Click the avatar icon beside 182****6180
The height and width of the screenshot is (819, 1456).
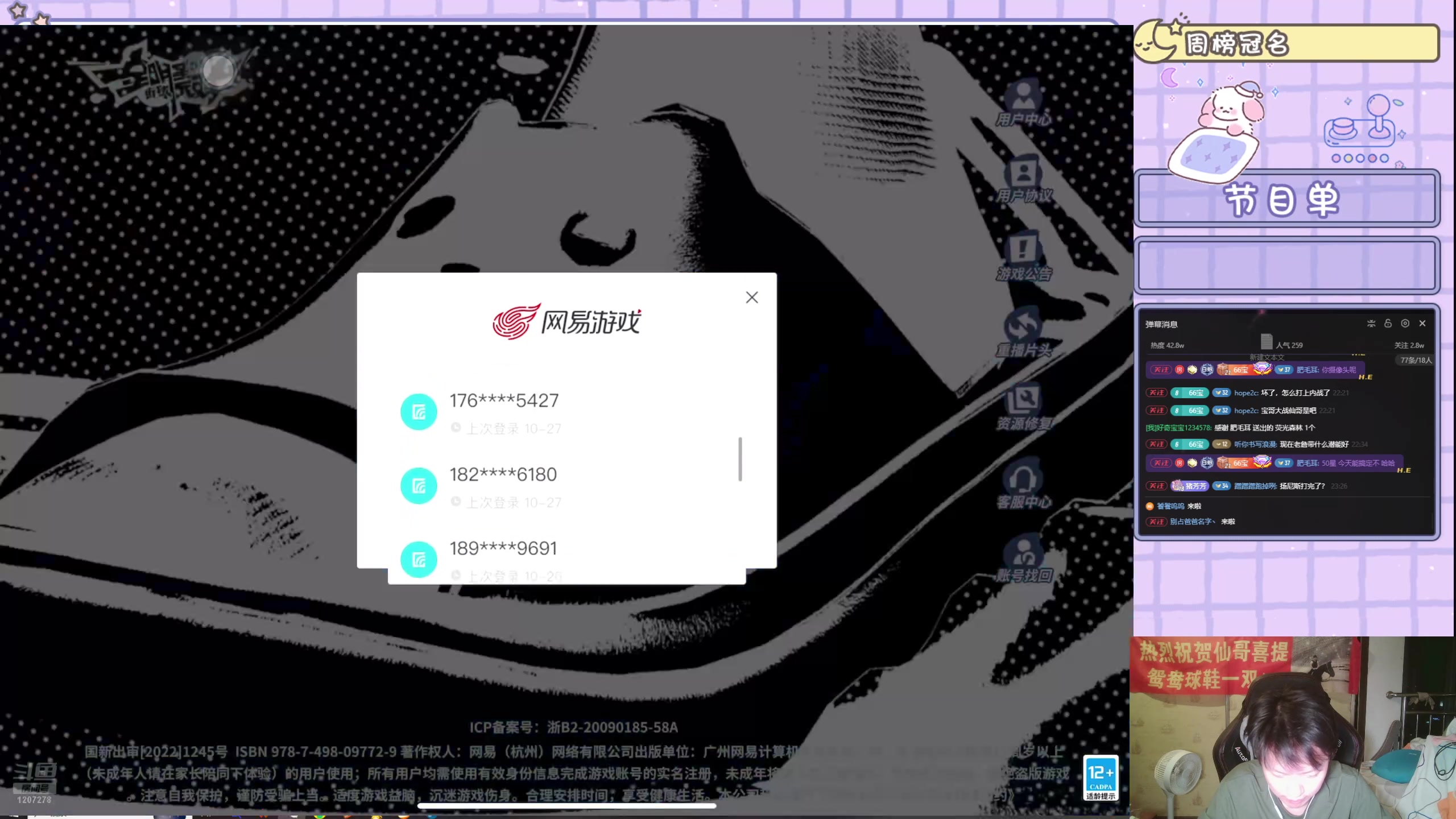tap(419, 486)
